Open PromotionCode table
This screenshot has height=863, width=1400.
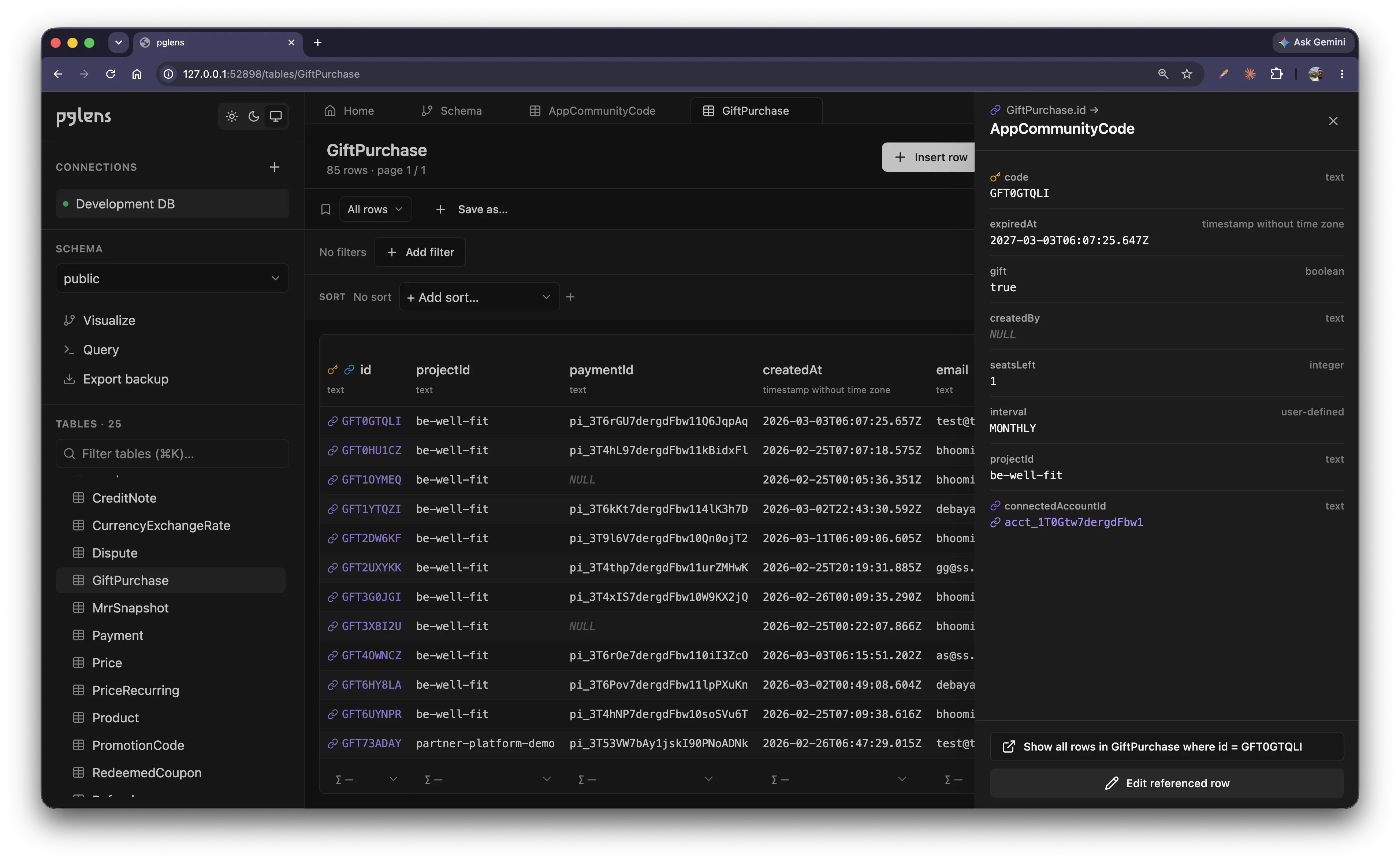coord(171,745)
